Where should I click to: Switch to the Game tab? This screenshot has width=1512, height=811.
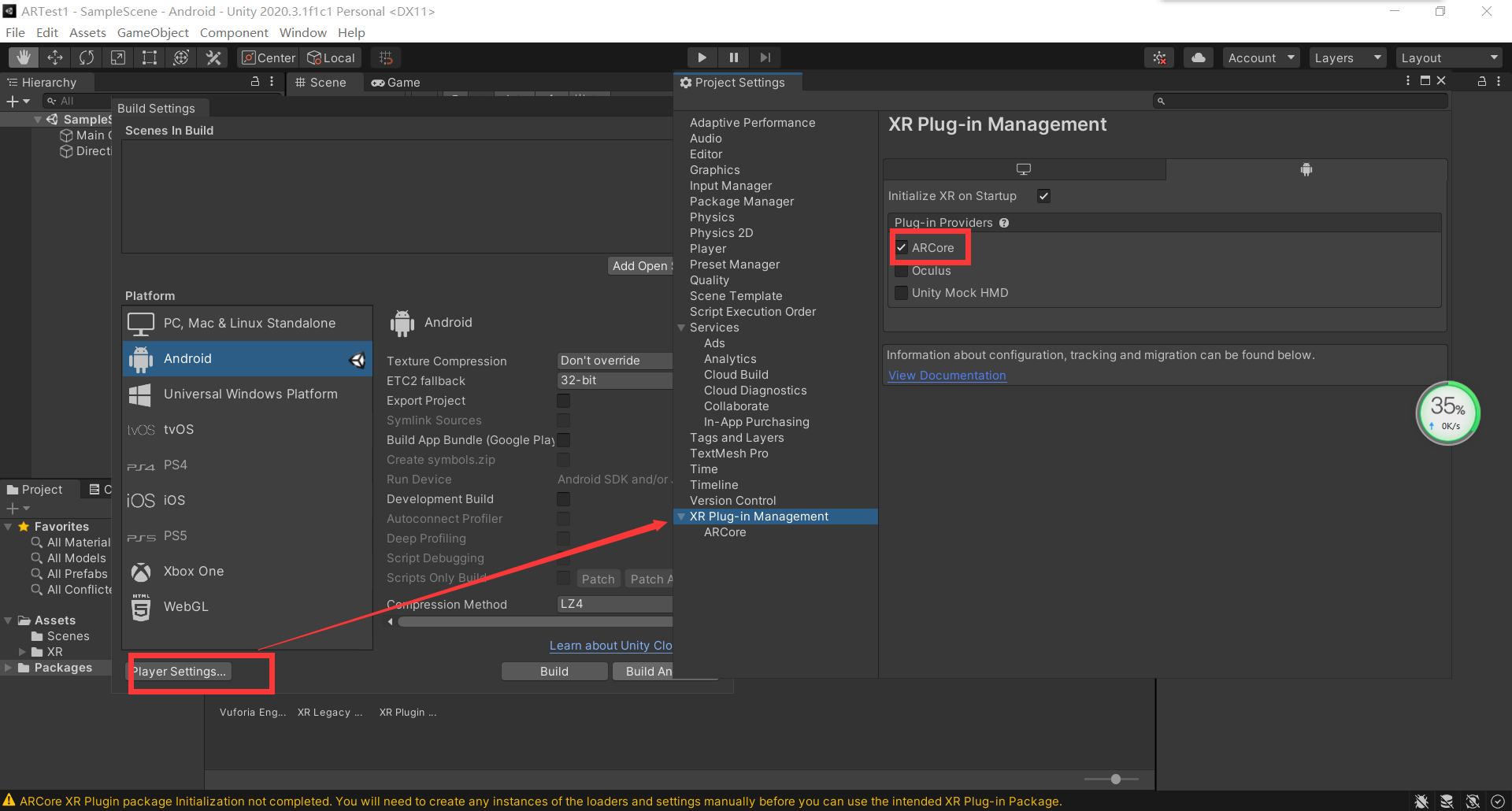pyautogui.click(x=396, y=82)
